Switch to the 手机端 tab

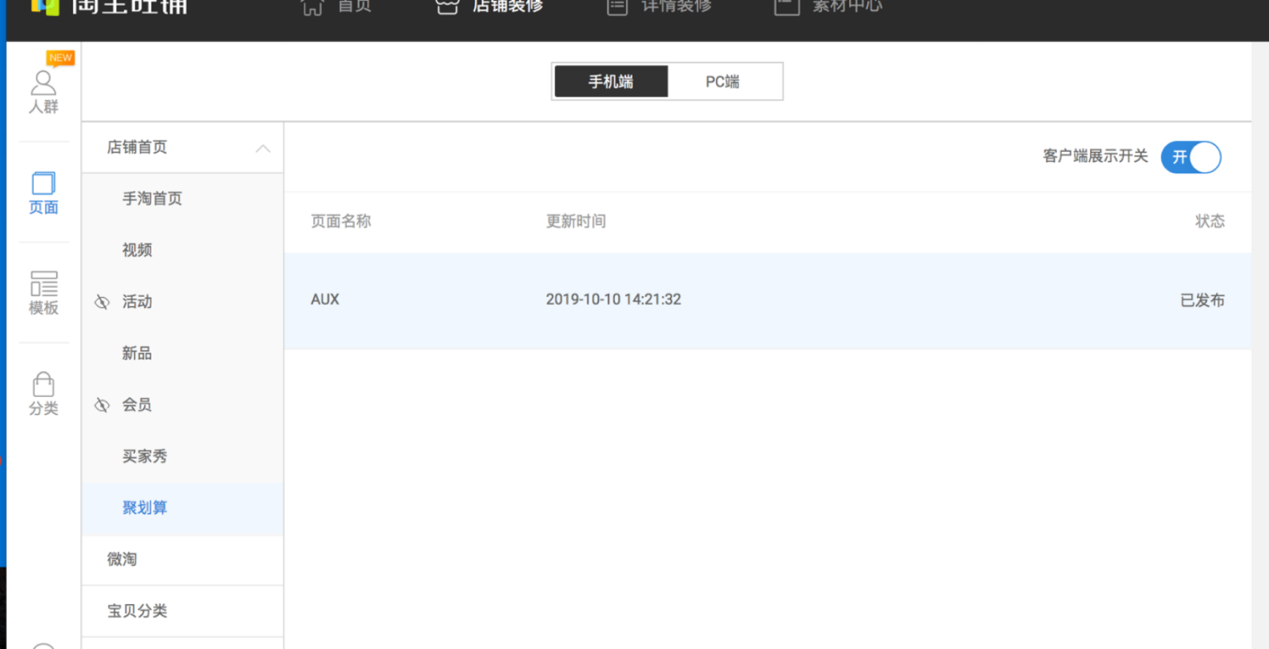click(610, 82)
